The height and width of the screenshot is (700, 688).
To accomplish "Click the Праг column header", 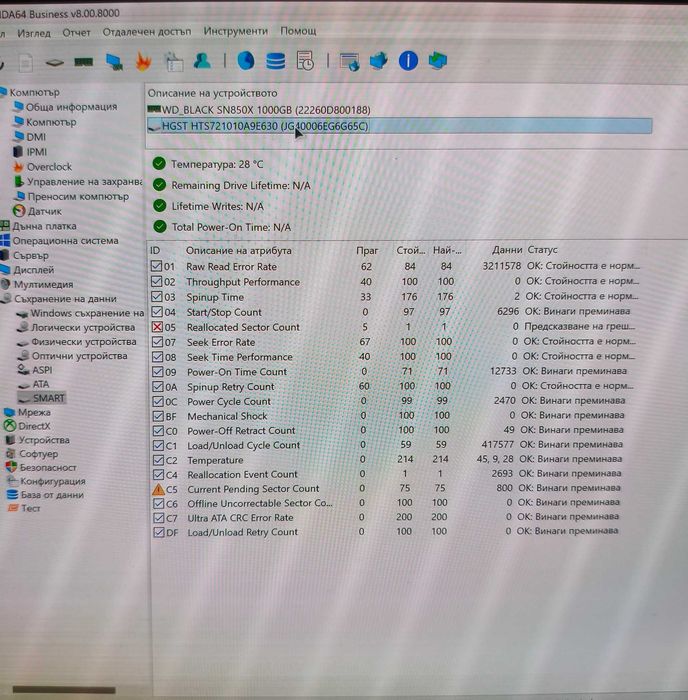I will 367,250.
